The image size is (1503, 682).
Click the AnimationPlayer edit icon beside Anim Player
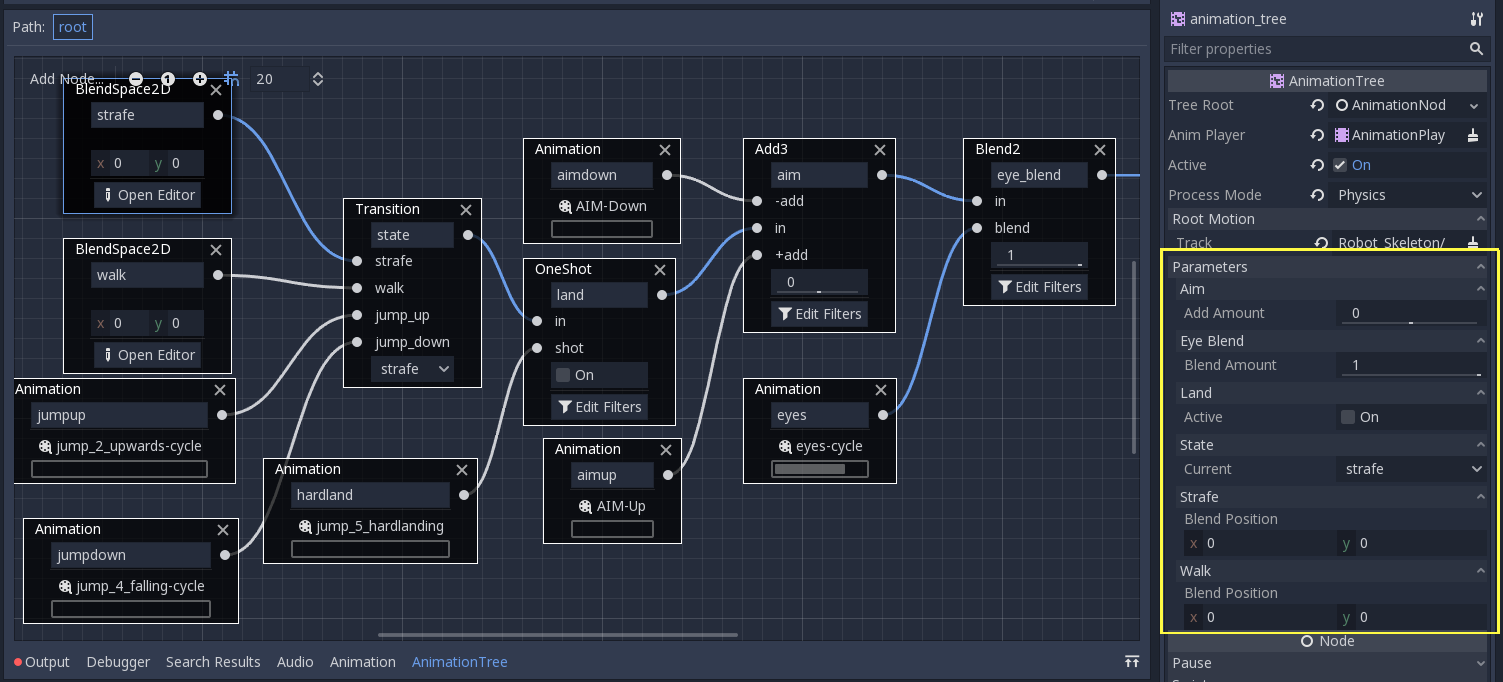[x=1474, y=135]
